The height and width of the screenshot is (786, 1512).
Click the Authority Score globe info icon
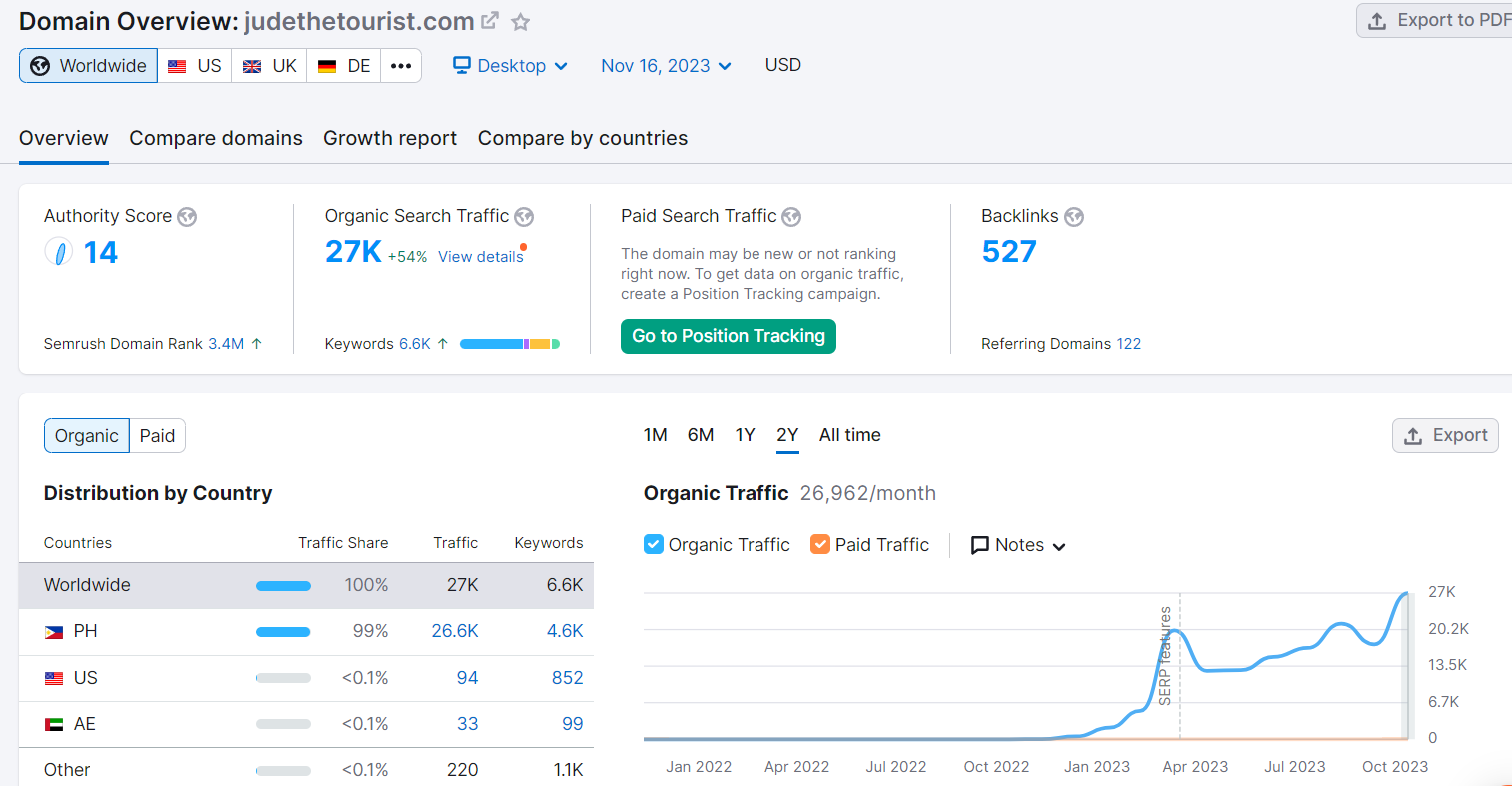point(187,217)
